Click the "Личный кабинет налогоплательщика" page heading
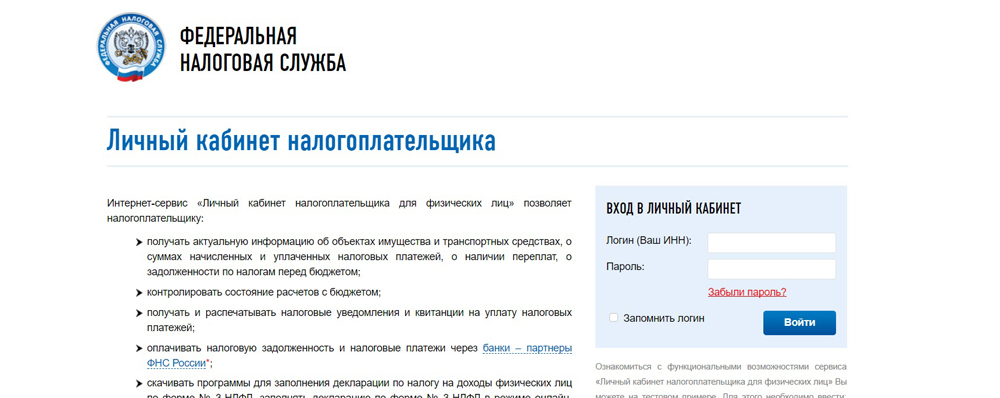This screenshot has height=398, width=1000. [301, 142]
